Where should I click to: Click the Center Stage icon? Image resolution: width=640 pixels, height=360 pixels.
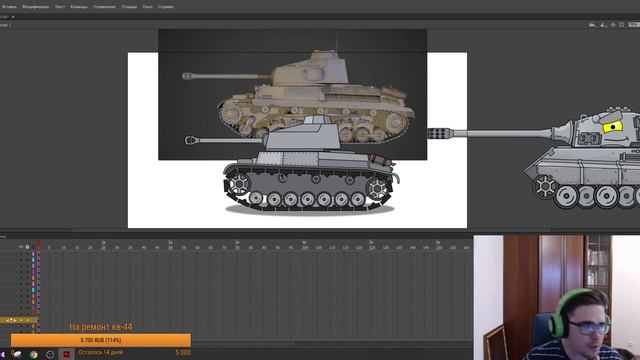coord(613,25)
